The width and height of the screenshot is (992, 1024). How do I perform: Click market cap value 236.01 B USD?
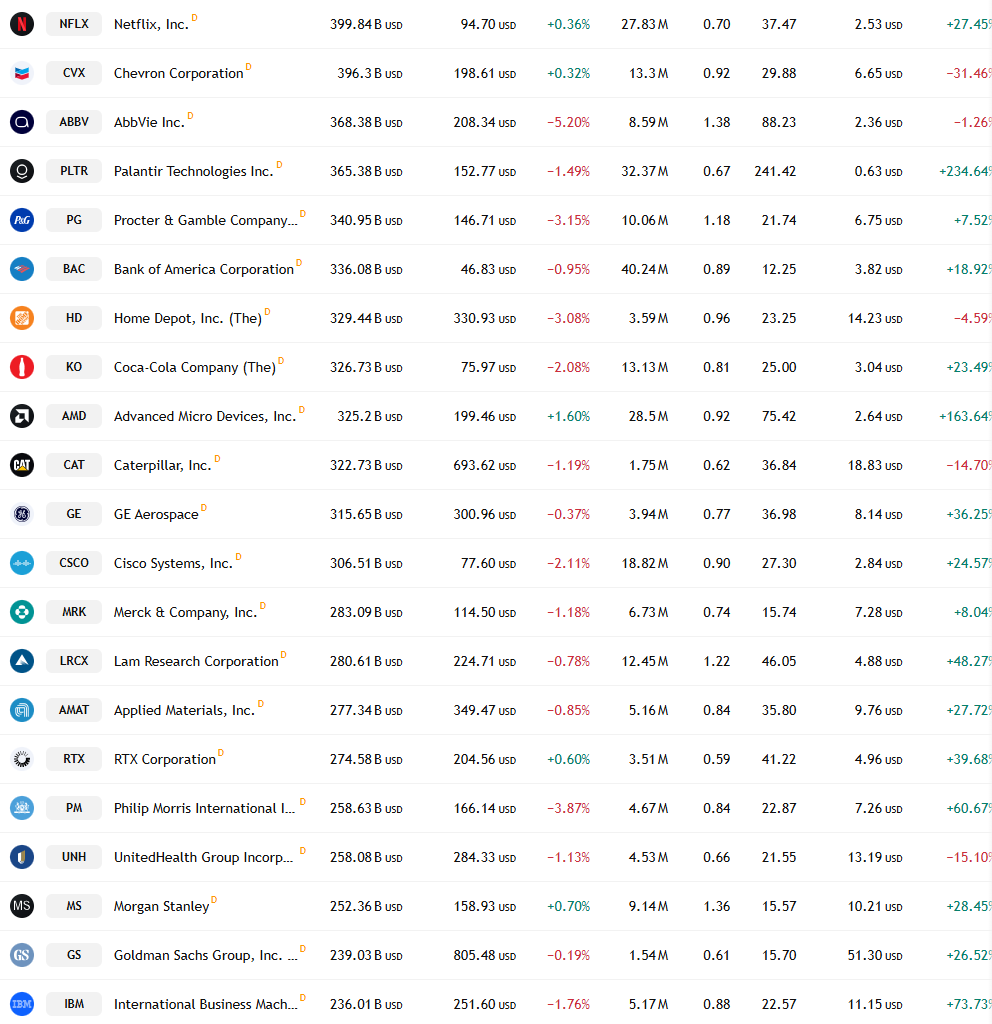(366, 1004)
